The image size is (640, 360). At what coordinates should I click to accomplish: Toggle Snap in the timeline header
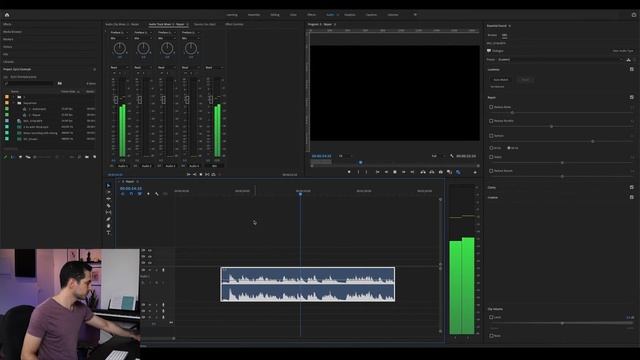coord(131,194)
